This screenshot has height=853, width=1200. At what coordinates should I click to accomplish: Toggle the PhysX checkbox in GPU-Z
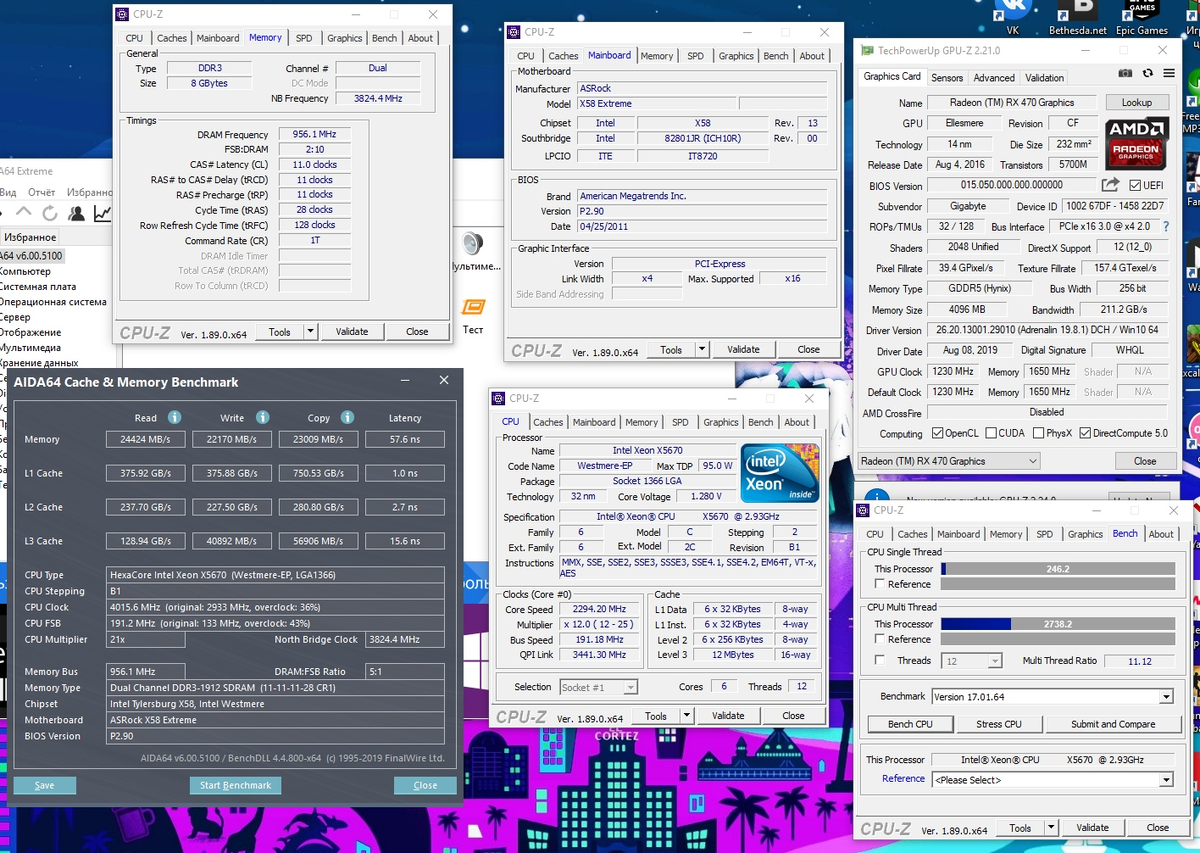[1037, 433]
